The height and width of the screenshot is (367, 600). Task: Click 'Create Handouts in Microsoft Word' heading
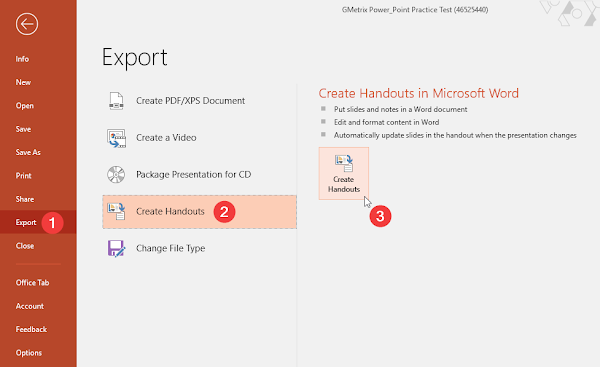(419, 93)
